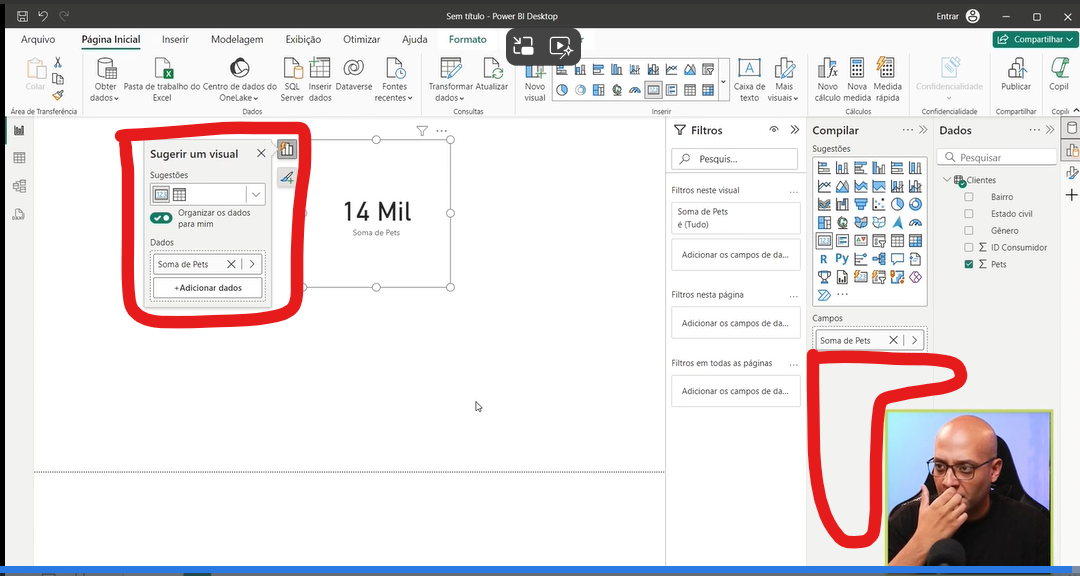Click Transformar dados in the ribbon
The image size is (1080, 576).
(450, 79)
